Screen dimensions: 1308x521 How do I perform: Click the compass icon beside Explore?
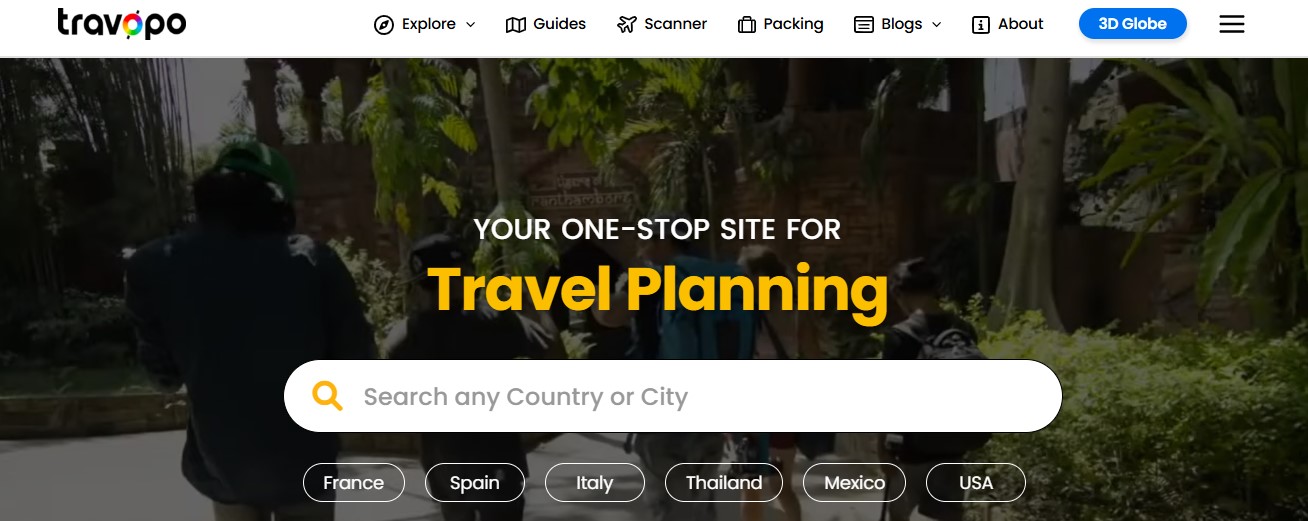pos(383,25)
